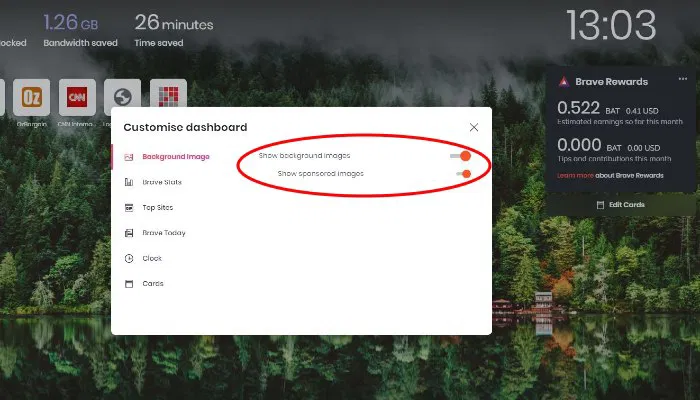Click the Clock icon in sidebar
Viewport: 700px width, 400px height.
click(129, 258)
